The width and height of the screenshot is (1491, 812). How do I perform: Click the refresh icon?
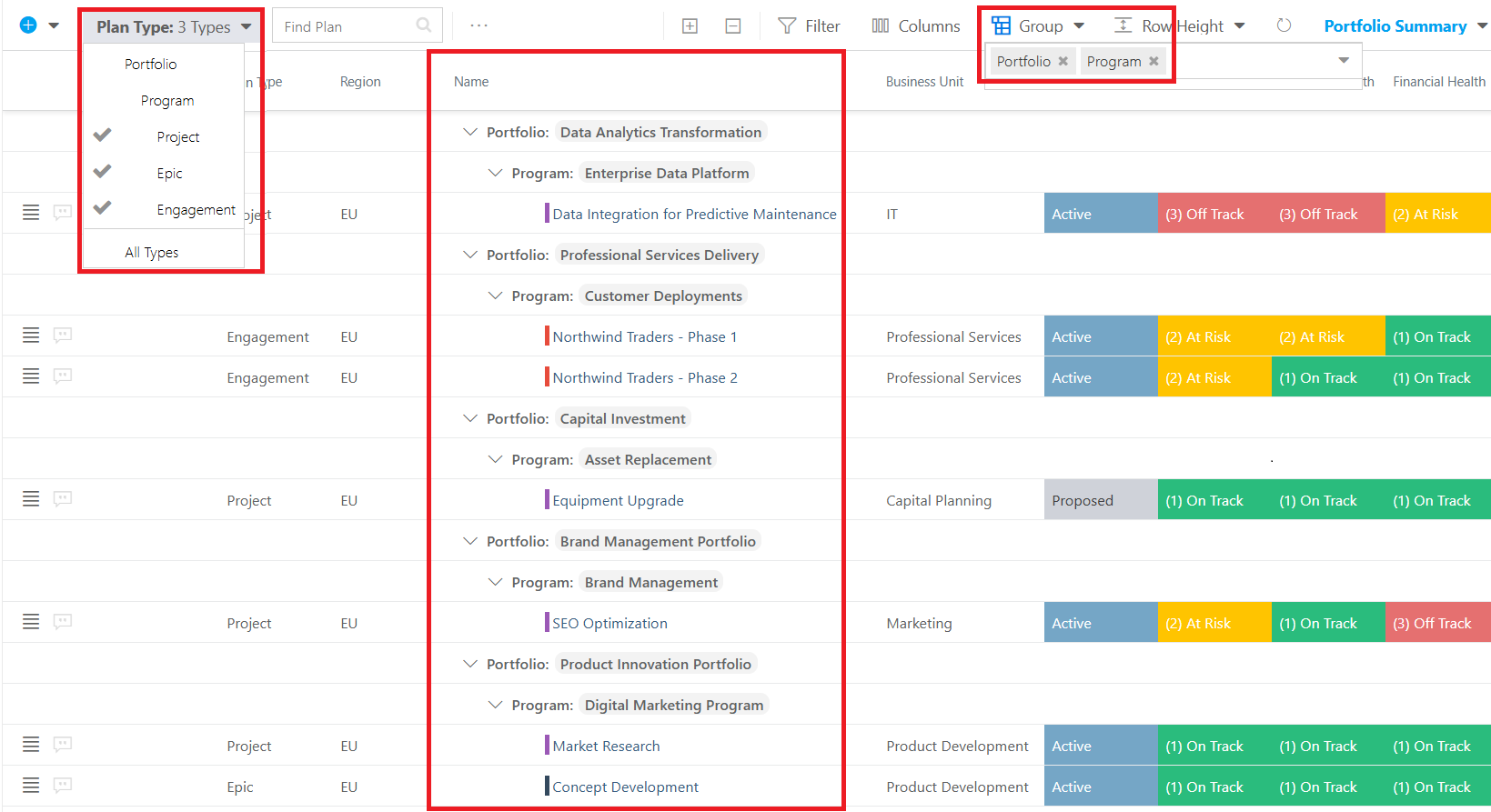[1284, 25]
